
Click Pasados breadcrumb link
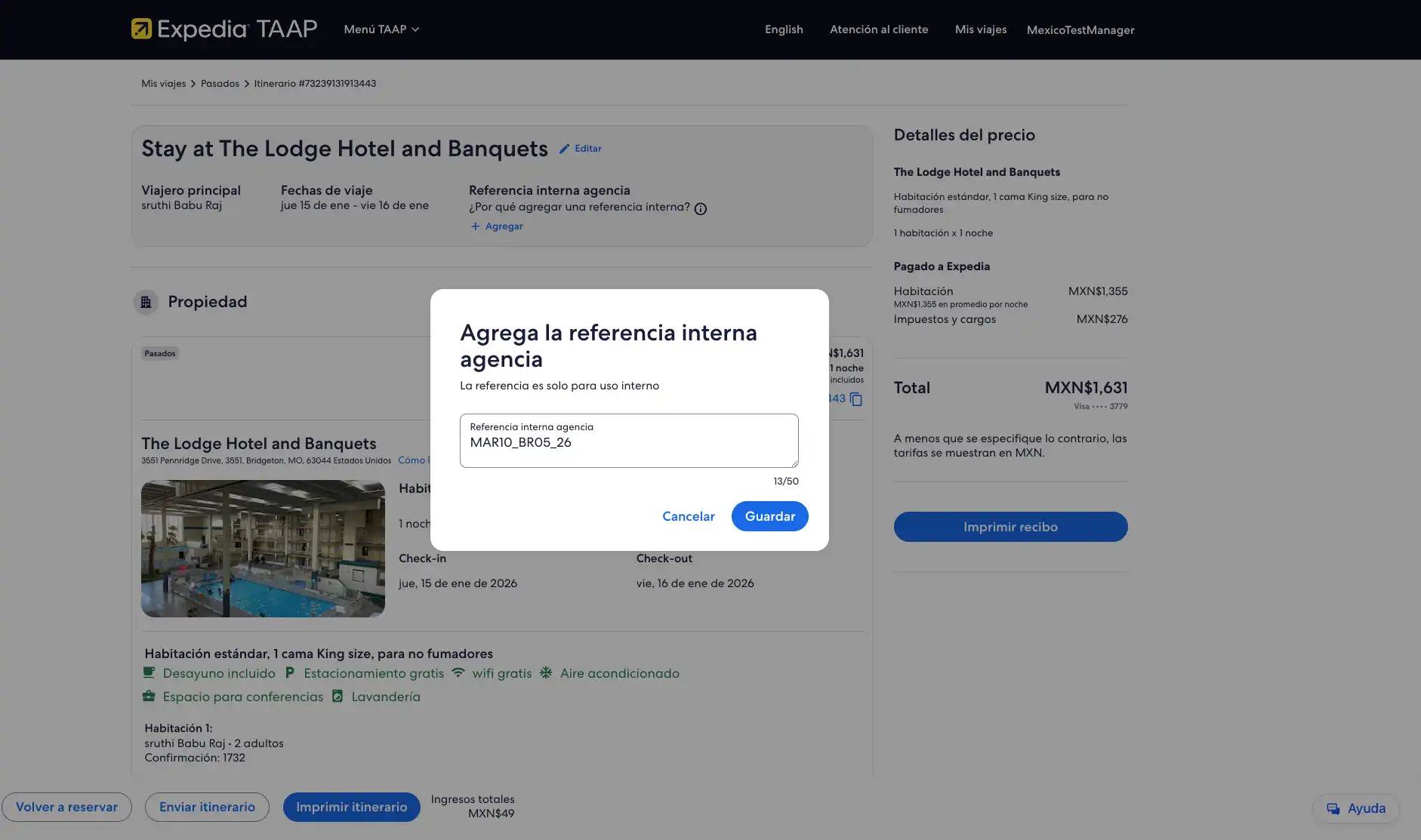pos(220,84)
